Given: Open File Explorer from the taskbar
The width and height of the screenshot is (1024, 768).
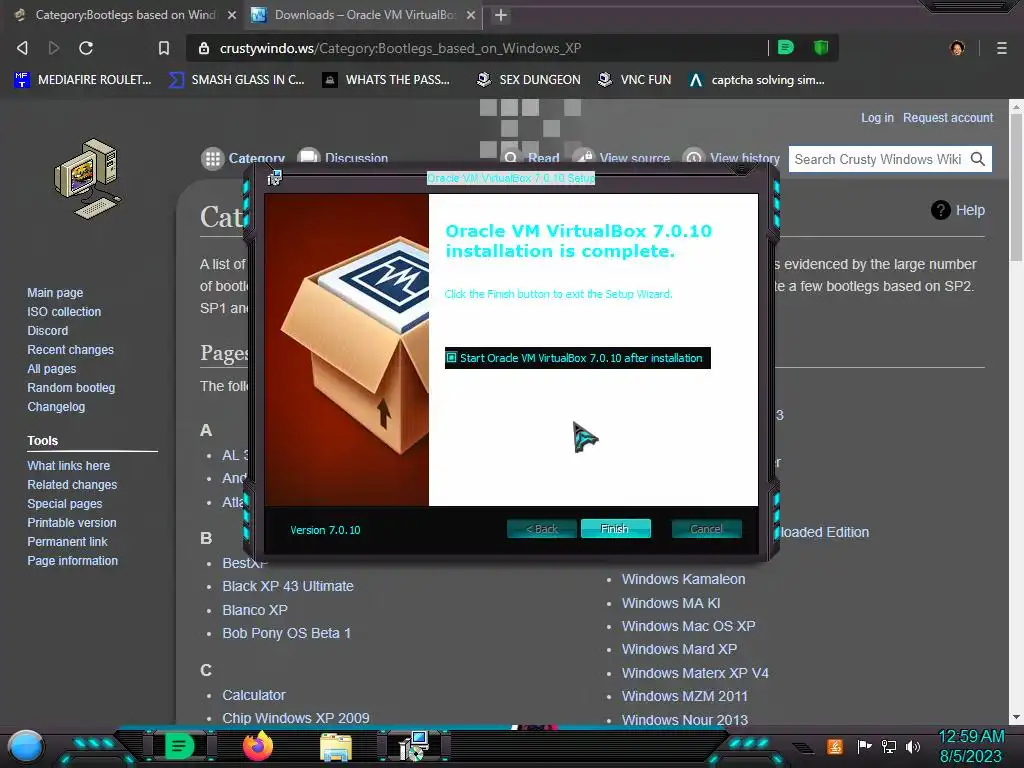Looking at the screenshot, I should (336, 747).
